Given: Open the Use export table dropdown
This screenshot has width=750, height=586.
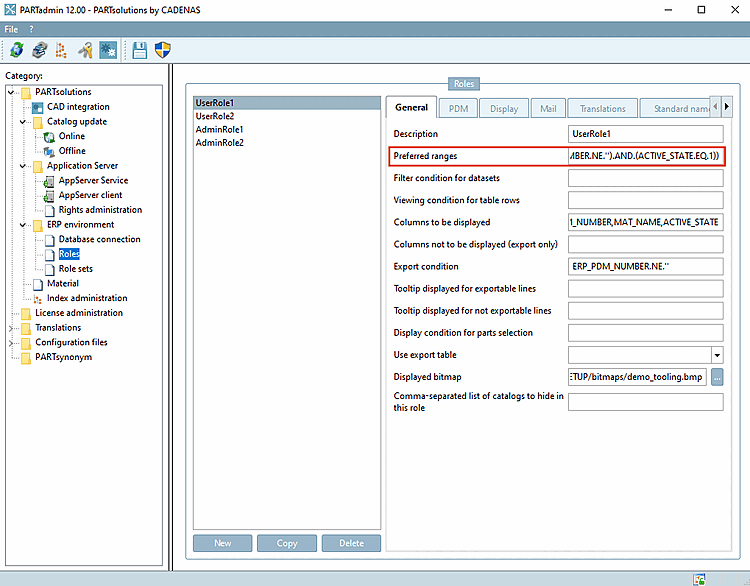Looking at the screenshot, I should 717,355.
